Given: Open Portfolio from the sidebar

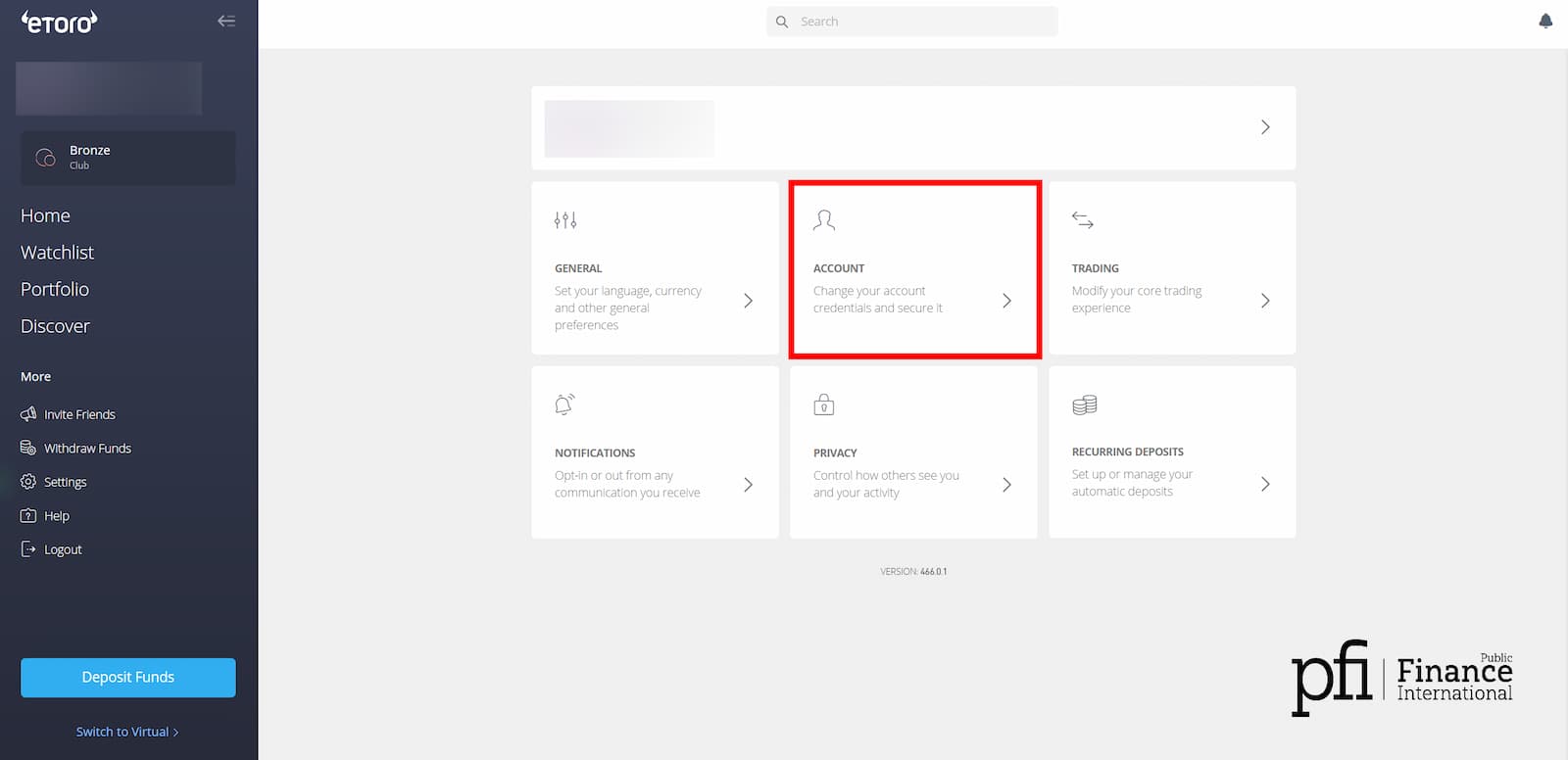Looking at the screenshot, I should tap(55, 289).
